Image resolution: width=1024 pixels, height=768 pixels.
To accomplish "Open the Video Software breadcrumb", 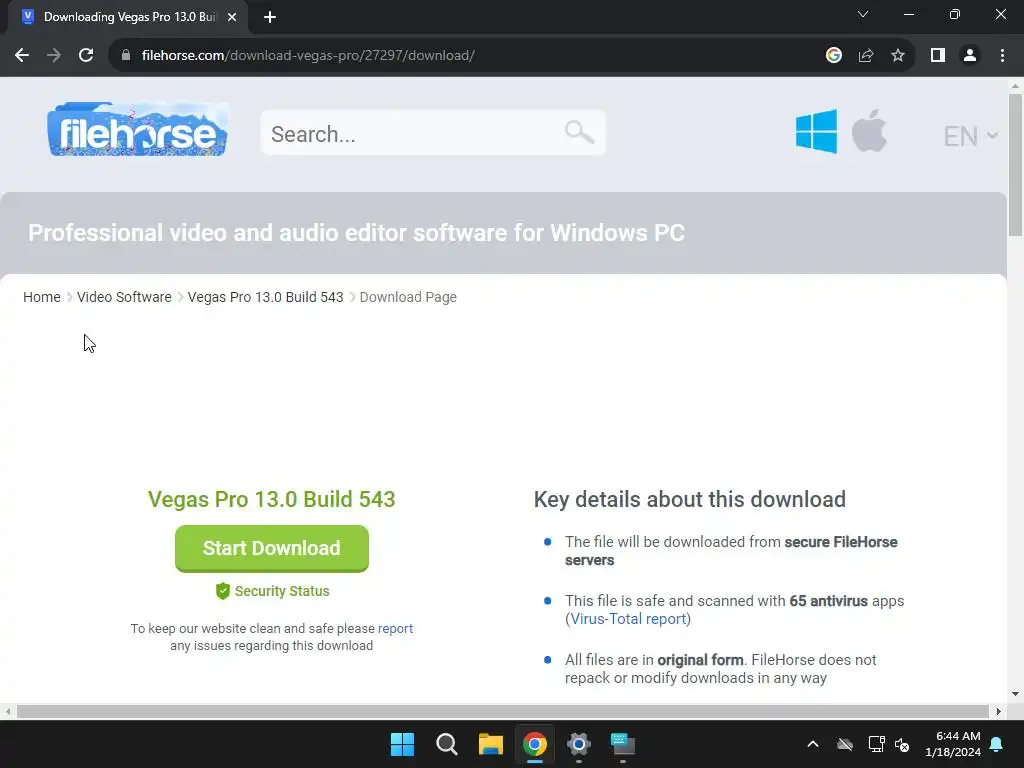I will pyautogui.click(x=124, y=297).
